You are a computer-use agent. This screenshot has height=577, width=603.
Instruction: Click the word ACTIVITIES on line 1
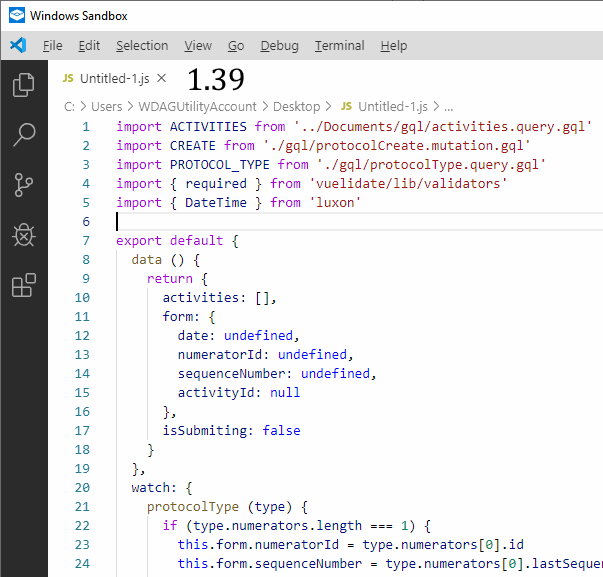208,127
